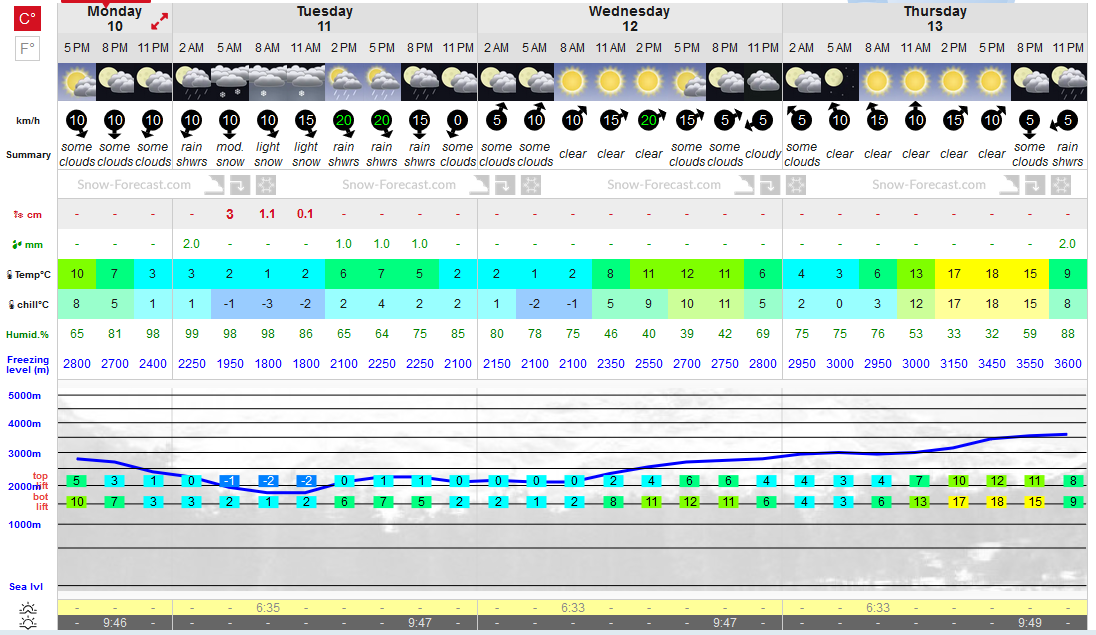The image size is (1096, 635).
Task: Click the first watermark's mountain slope icon
Action: (215, 185)
